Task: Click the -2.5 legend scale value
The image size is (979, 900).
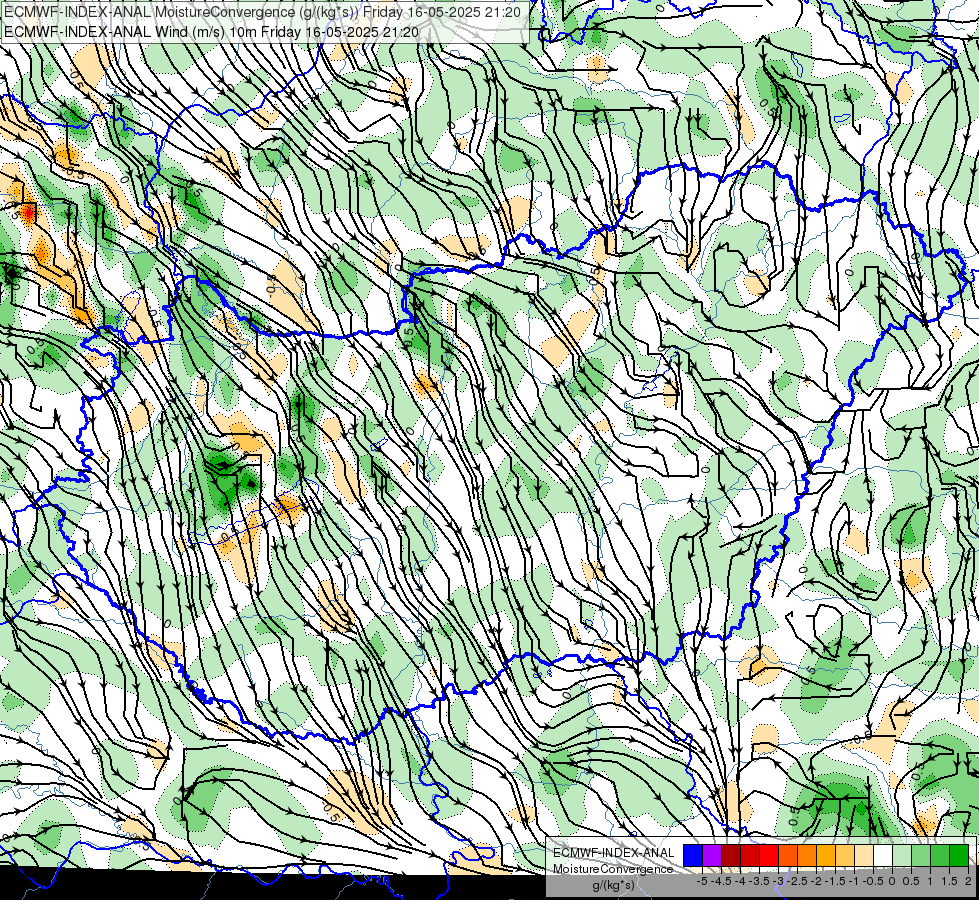Action: click(797, 881)
